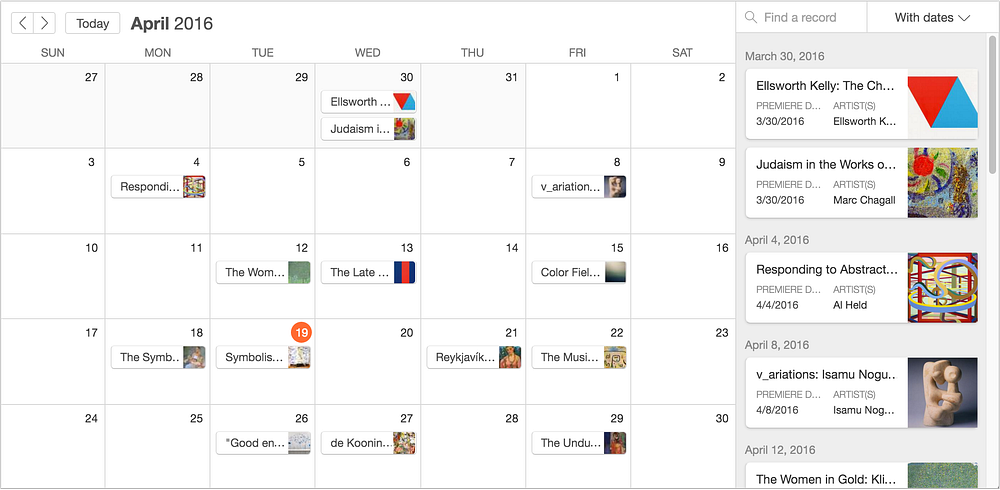
Task: Open the v_ariations event on April 8
Action: [579, 187]
